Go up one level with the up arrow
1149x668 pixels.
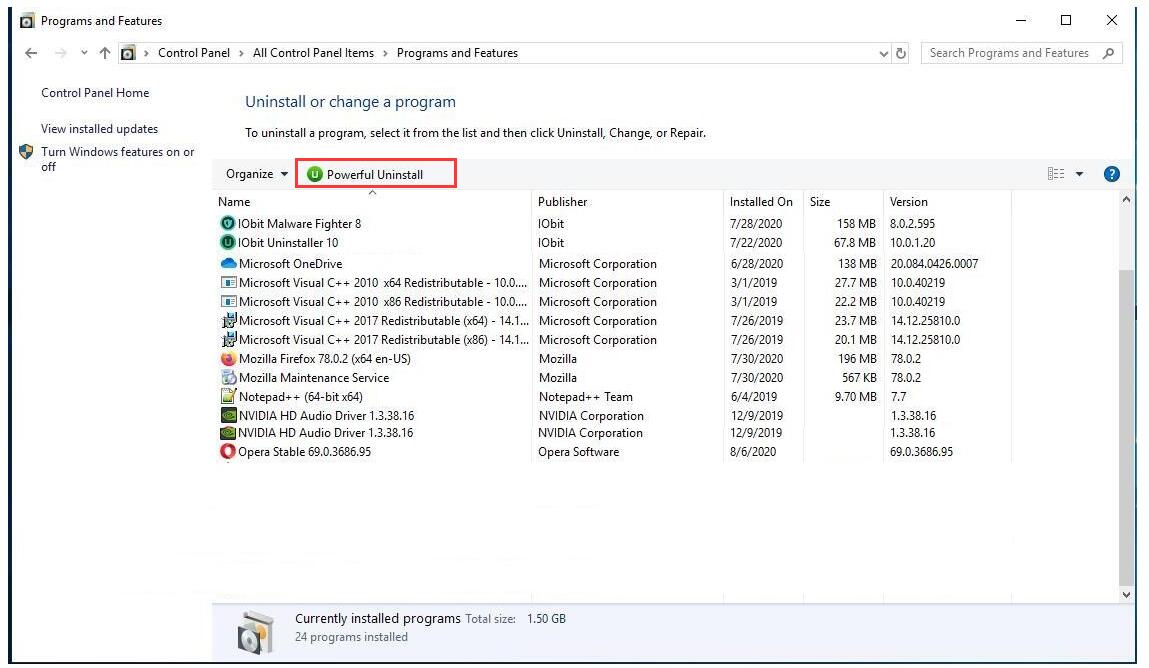105,53
